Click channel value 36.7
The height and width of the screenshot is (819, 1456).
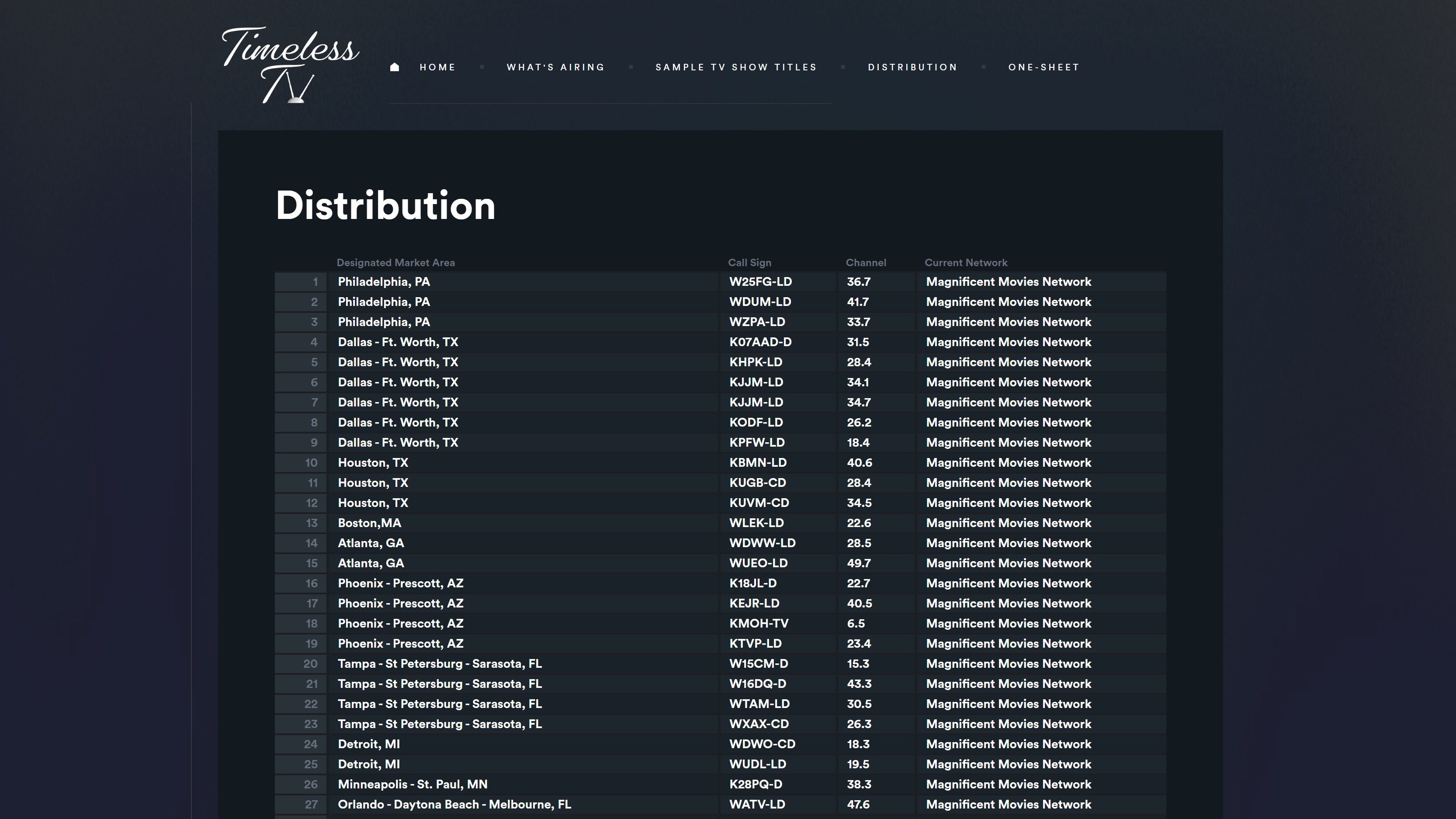[859, 282]
